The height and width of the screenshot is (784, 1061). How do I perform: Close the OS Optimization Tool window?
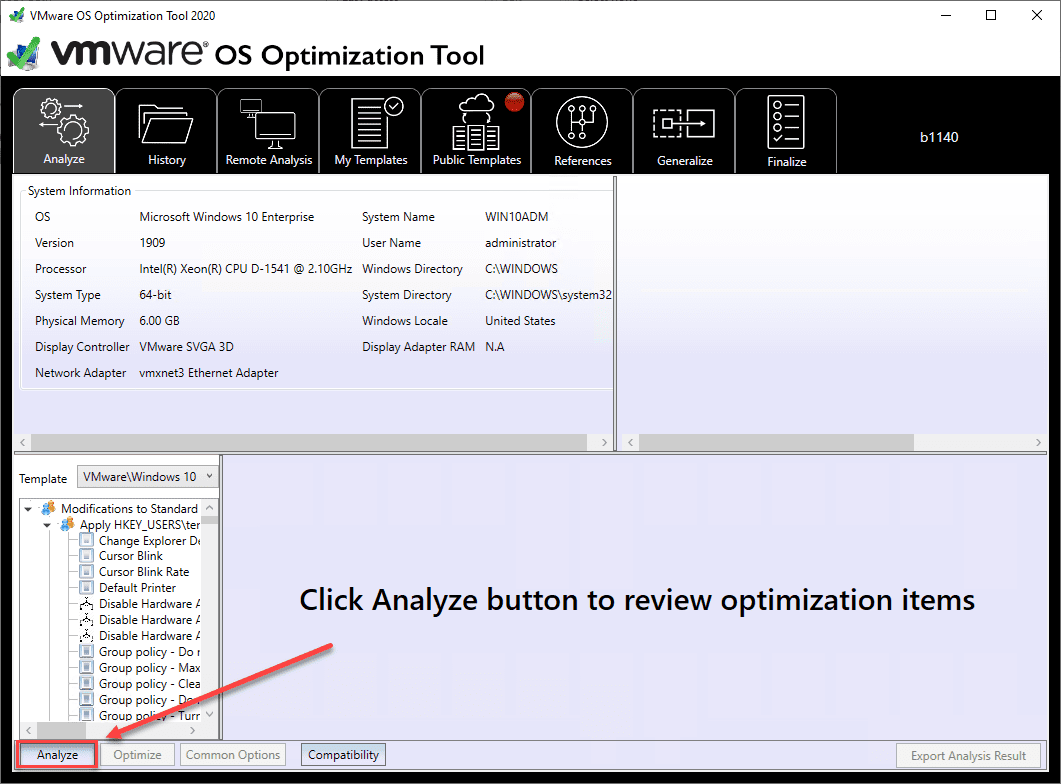1036,15
